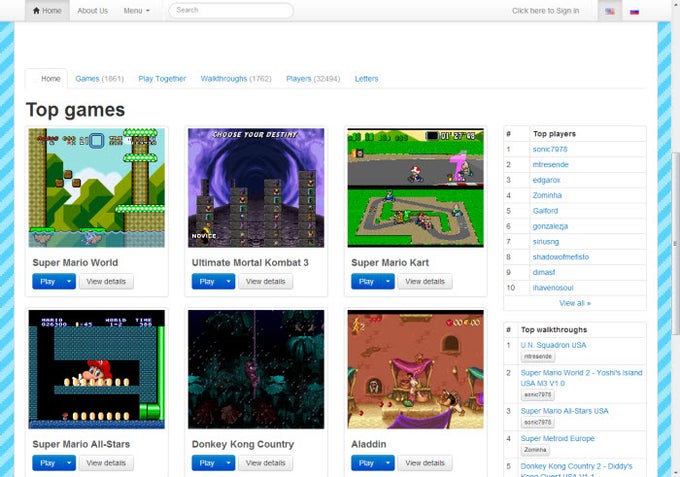Open Ultimate Mortal Kombat 3 thumbnail
The height and width of the screenshot is (477, 680).
(256, 188)
